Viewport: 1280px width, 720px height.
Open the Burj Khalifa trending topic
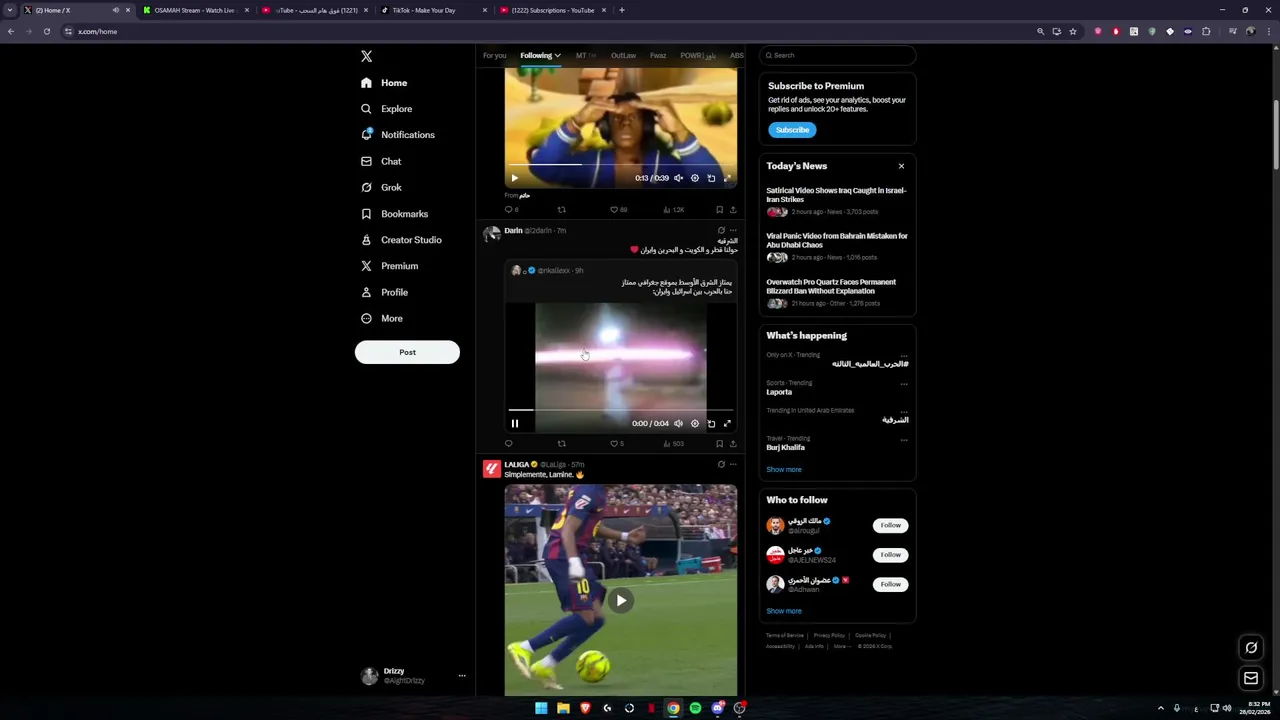(785, 448)
